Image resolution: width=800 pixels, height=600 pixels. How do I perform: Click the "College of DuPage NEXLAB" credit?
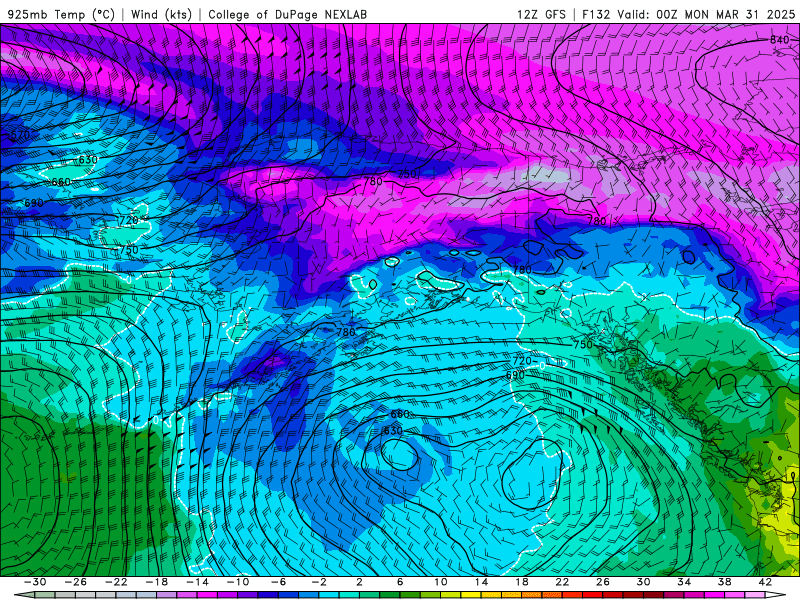click(287, 14)
